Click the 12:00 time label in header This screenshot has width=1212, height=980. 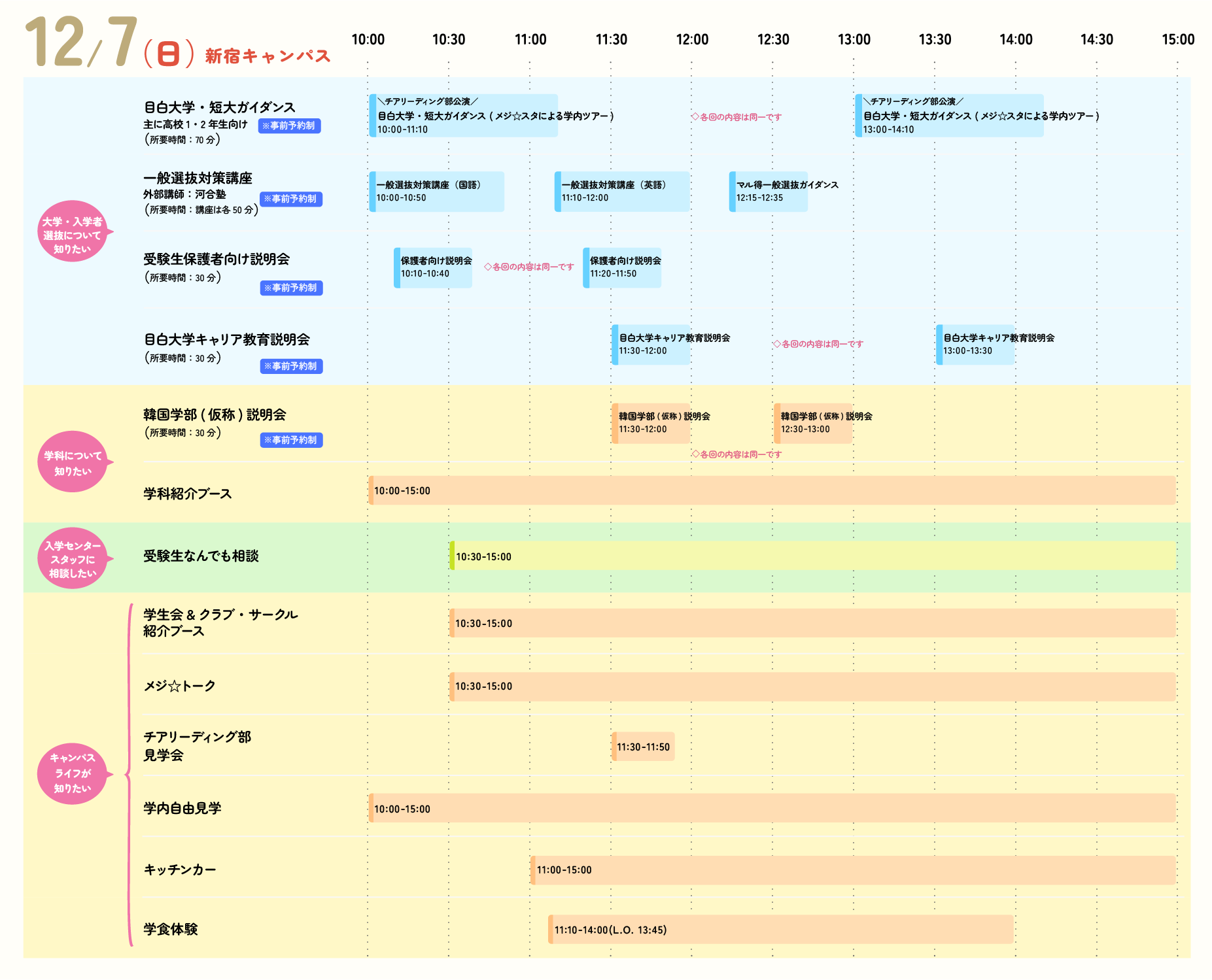coord(692,40)
